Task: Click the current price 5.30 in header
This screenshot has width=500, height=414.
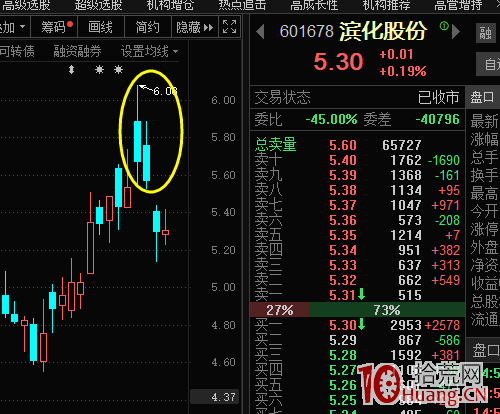Action: 338,62
